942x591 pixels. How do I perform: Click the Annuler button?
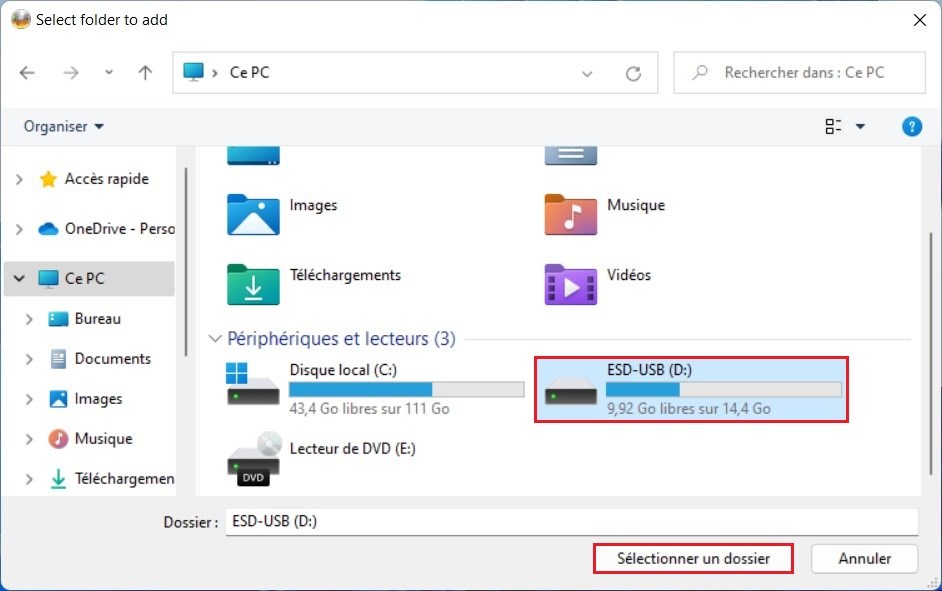click(864, 558)
